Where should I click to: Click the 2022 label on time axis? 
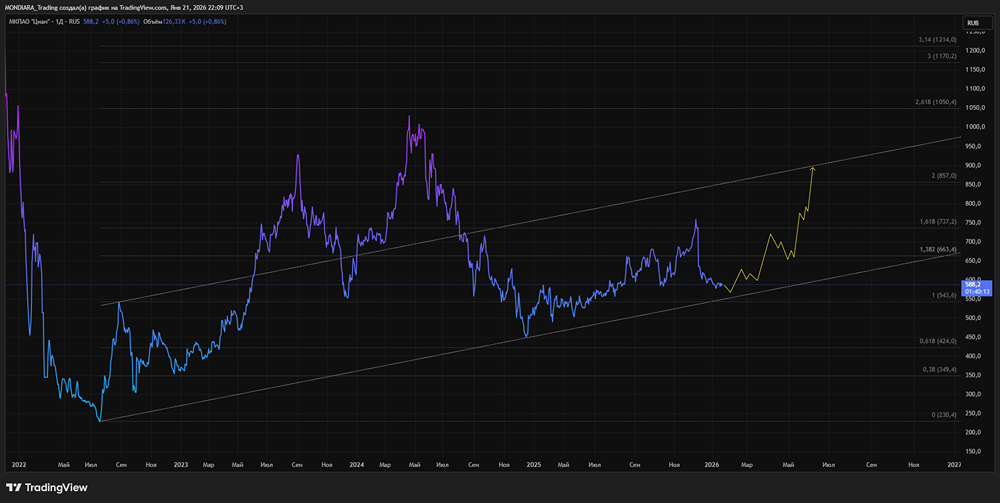click(x=20, y=465)
